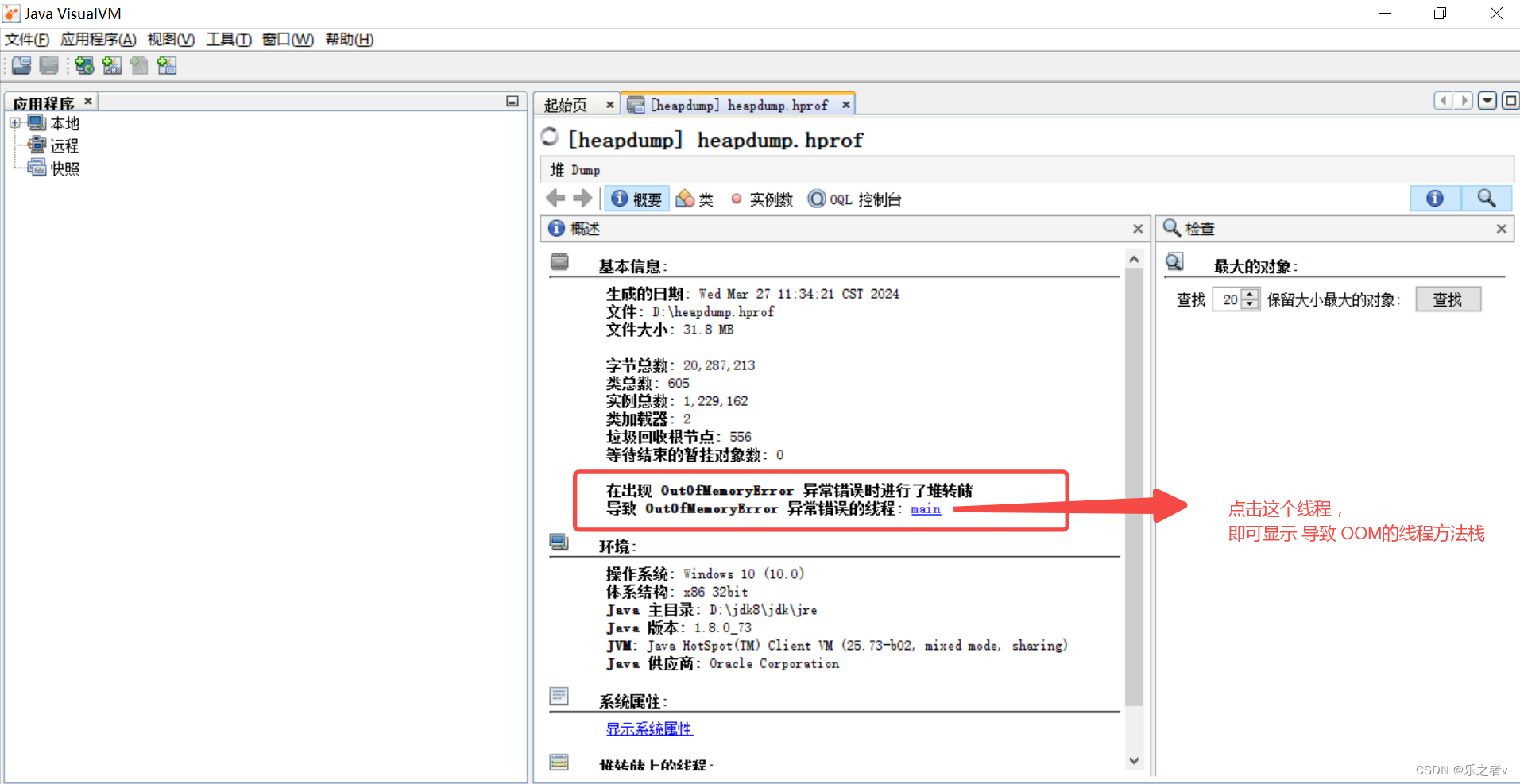The width and height of the screenshot is (1520, 784).
Task: Toggle the magnifier inspect panel button
Action: click(1486, 198)
